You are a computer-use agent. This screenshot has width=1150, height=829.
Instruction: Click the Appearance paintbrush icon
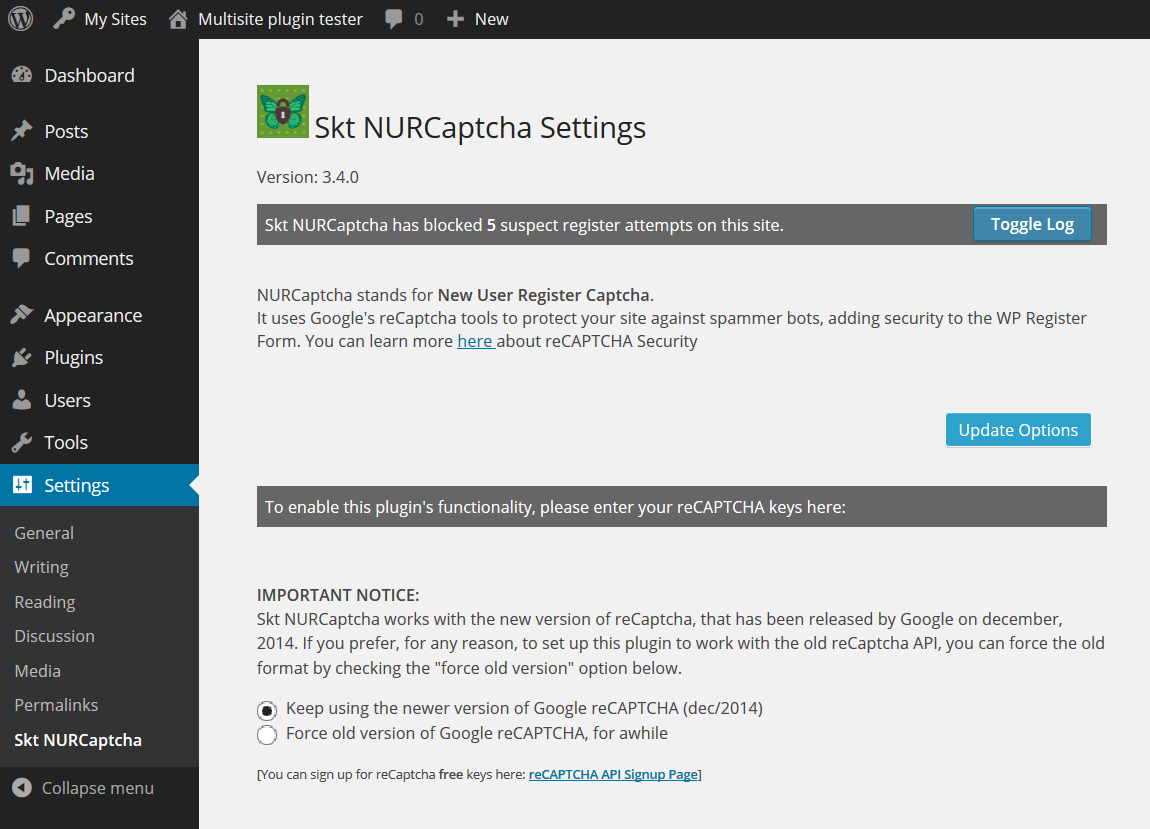pyautogui.click(x=22, y=315)
